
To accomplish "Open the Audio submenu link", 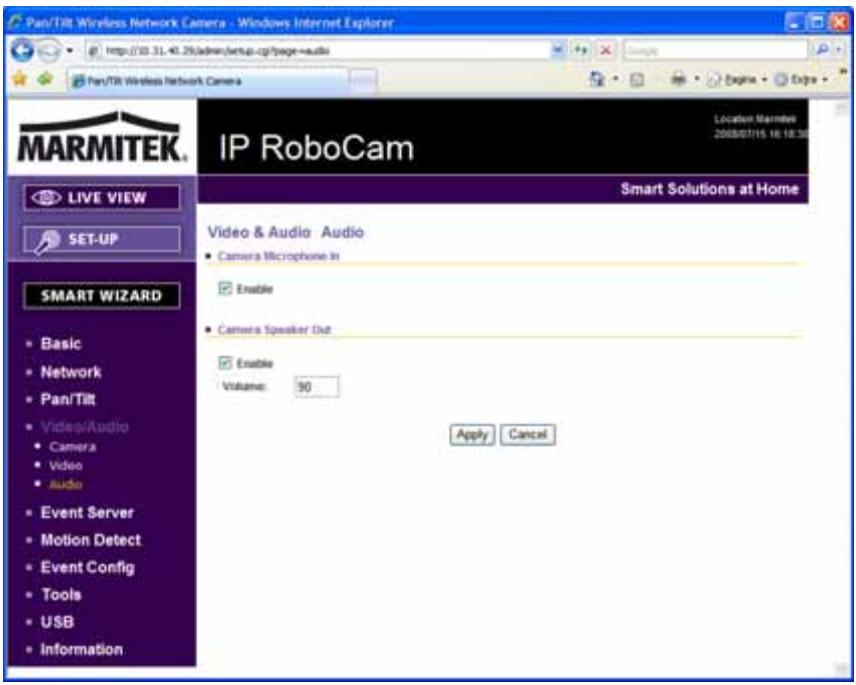I will [66, 485].
